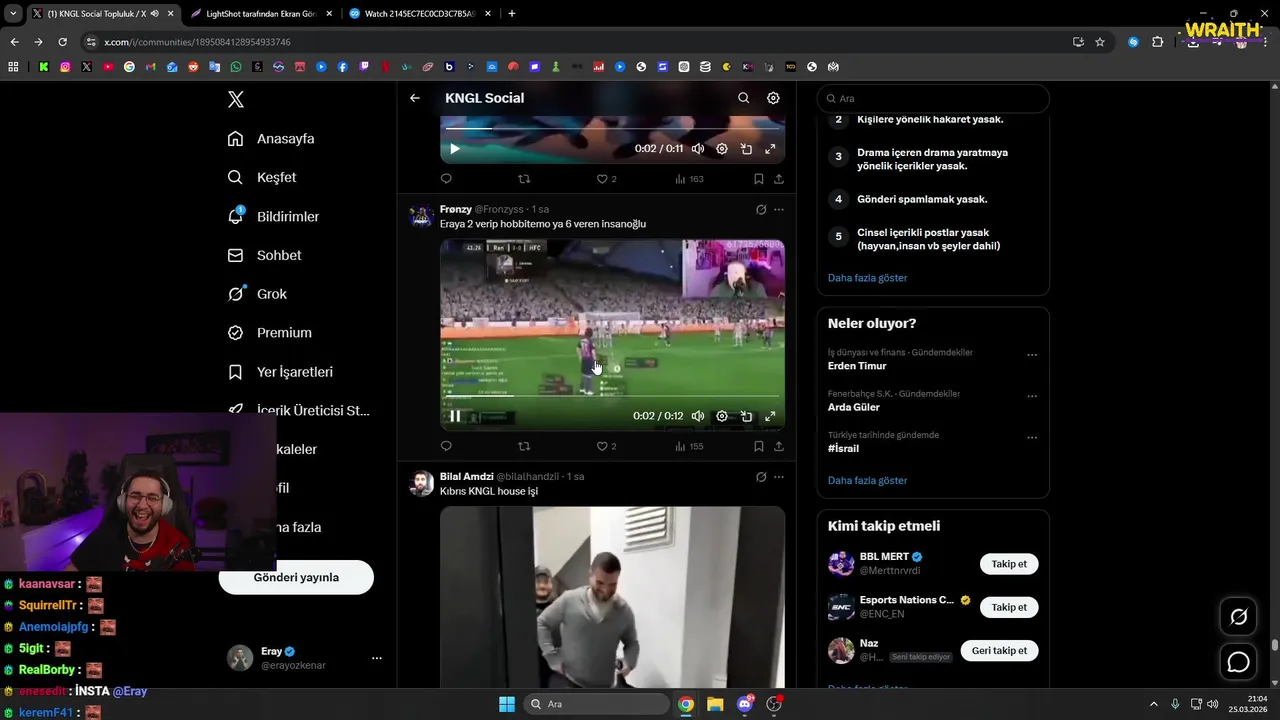The height and width of the screenshot is (720, 1280).
Task: Repost the Frønzy post
Action: tap(524, 446)
